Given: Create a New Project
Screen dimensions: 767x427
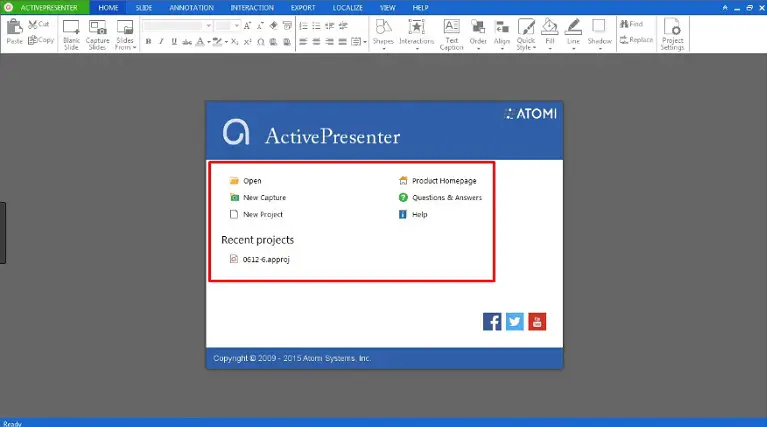Looking at the screenshot, I should [x=256, y=214].
